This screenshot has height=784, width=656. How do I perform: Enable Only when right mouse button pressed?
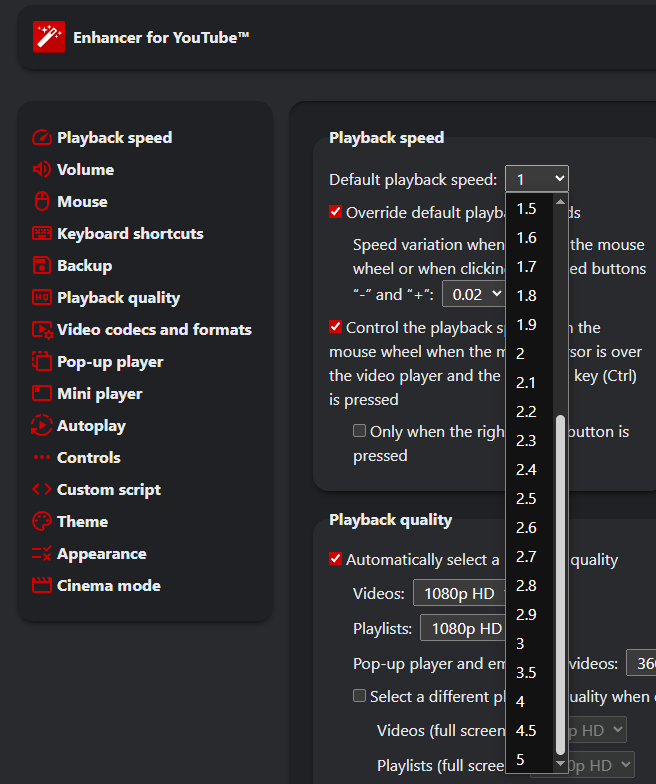click(x=360, y=430)
